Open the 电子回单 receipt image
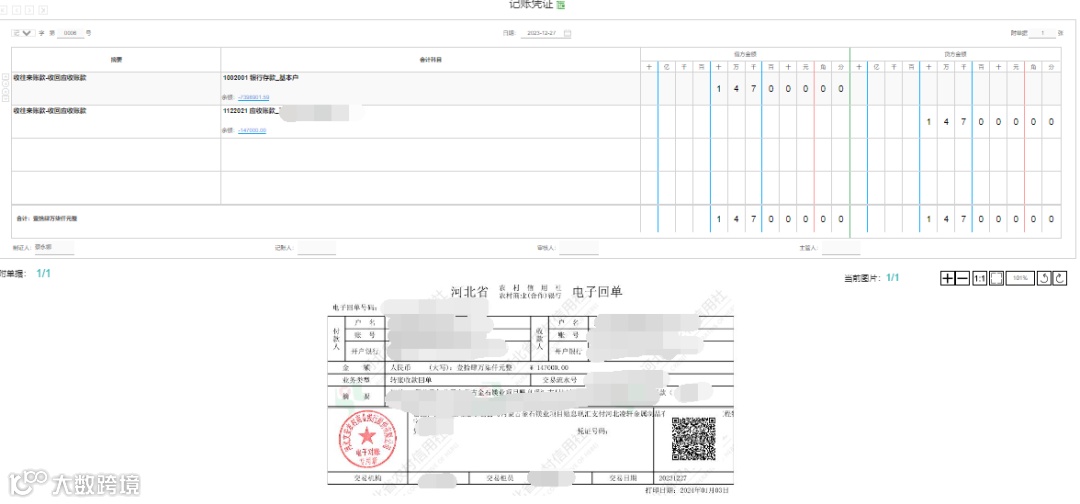Image resolution: width=1080 pixels, height=504 pixels. pos(530,389)
